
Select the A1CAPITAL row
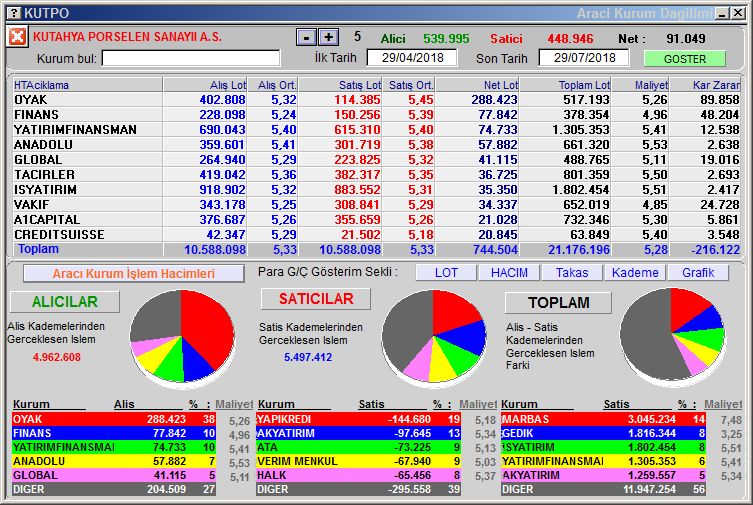click(376, 219)
